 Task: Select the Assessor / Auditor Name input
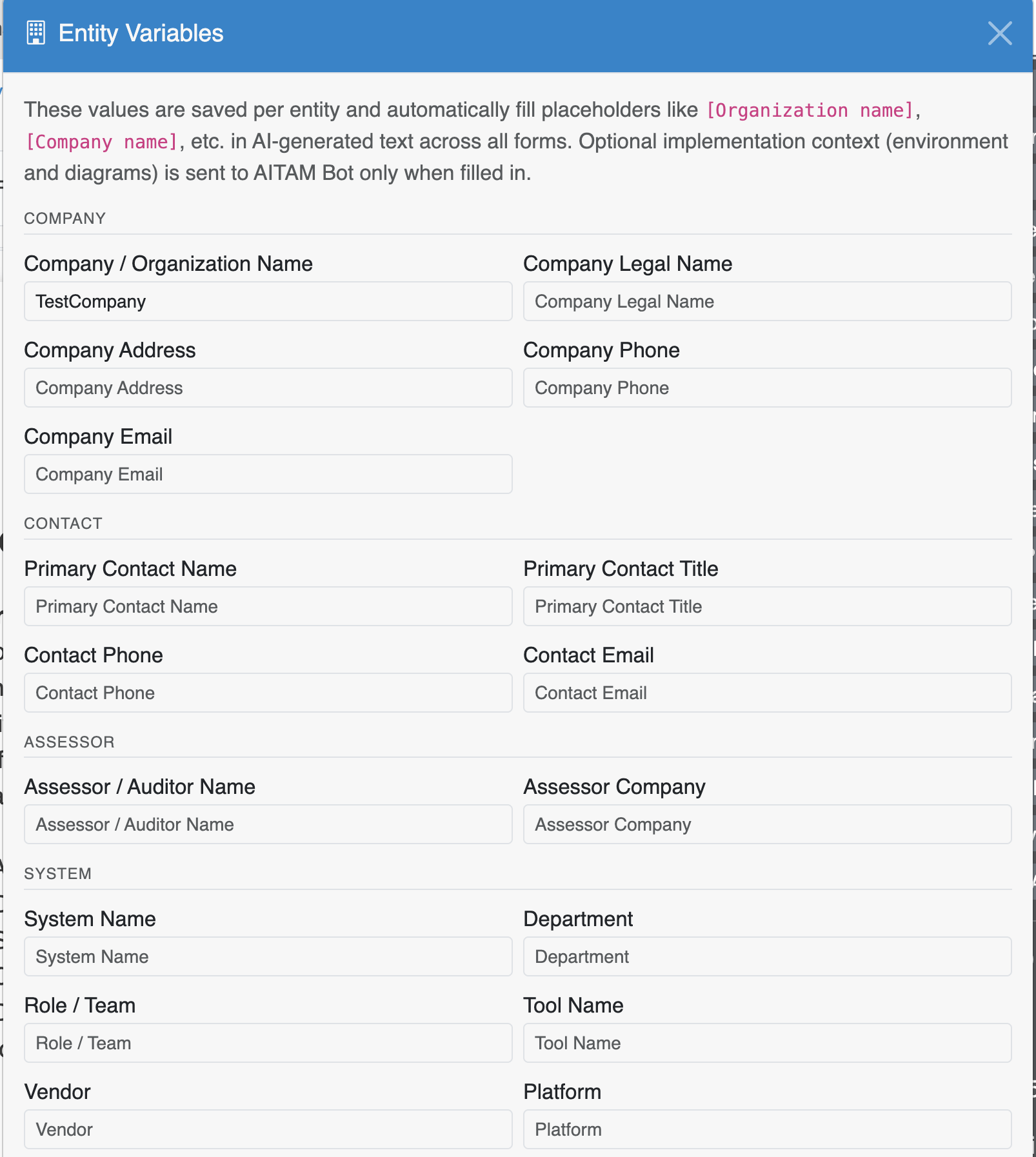(268, 824)
